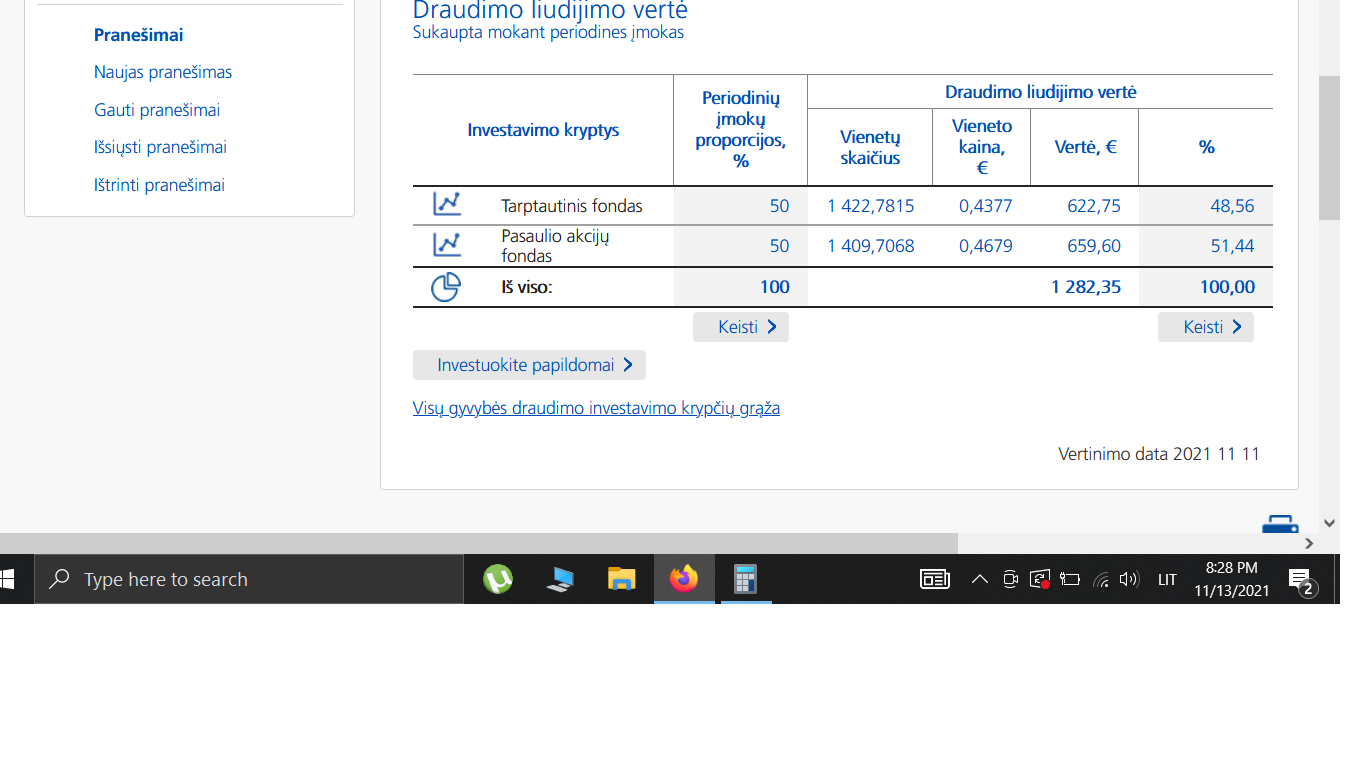Click the Tarptautinis fondas fund name
1366x768 pixels.
pos(572,206)
